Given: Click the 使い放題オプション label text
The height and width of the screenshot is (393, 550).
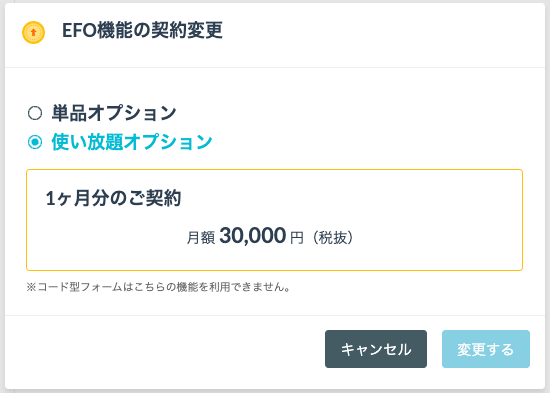Looking at the screenshot, I should [x=132, y=142].
